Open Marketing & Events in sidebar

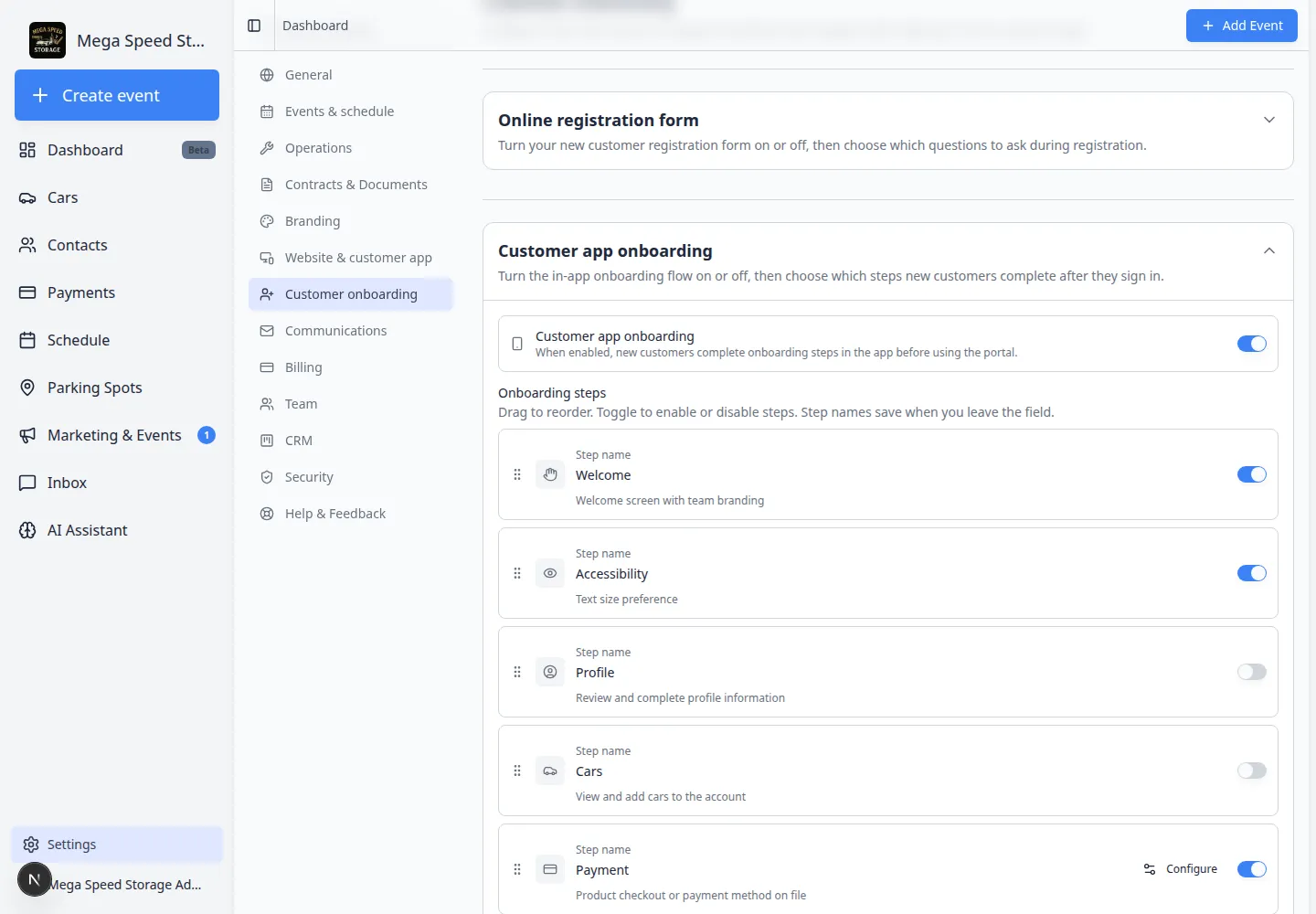point(117,435)
